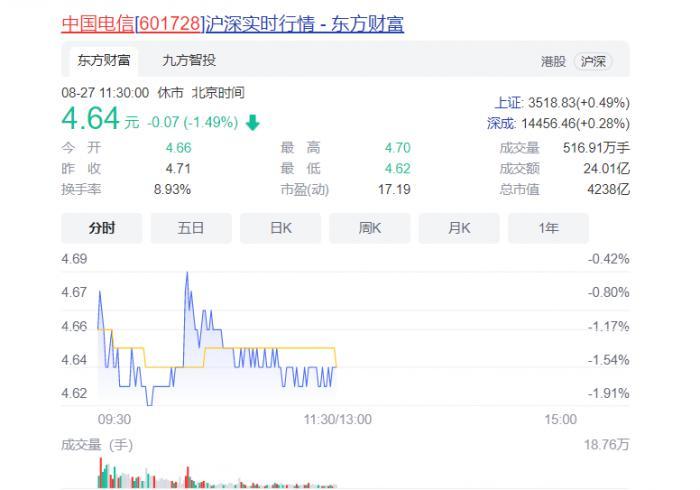The width and height of the screenshot is (700, 490).
Task: Click the -0.42% axis label
Action: [x=608, y=259]
